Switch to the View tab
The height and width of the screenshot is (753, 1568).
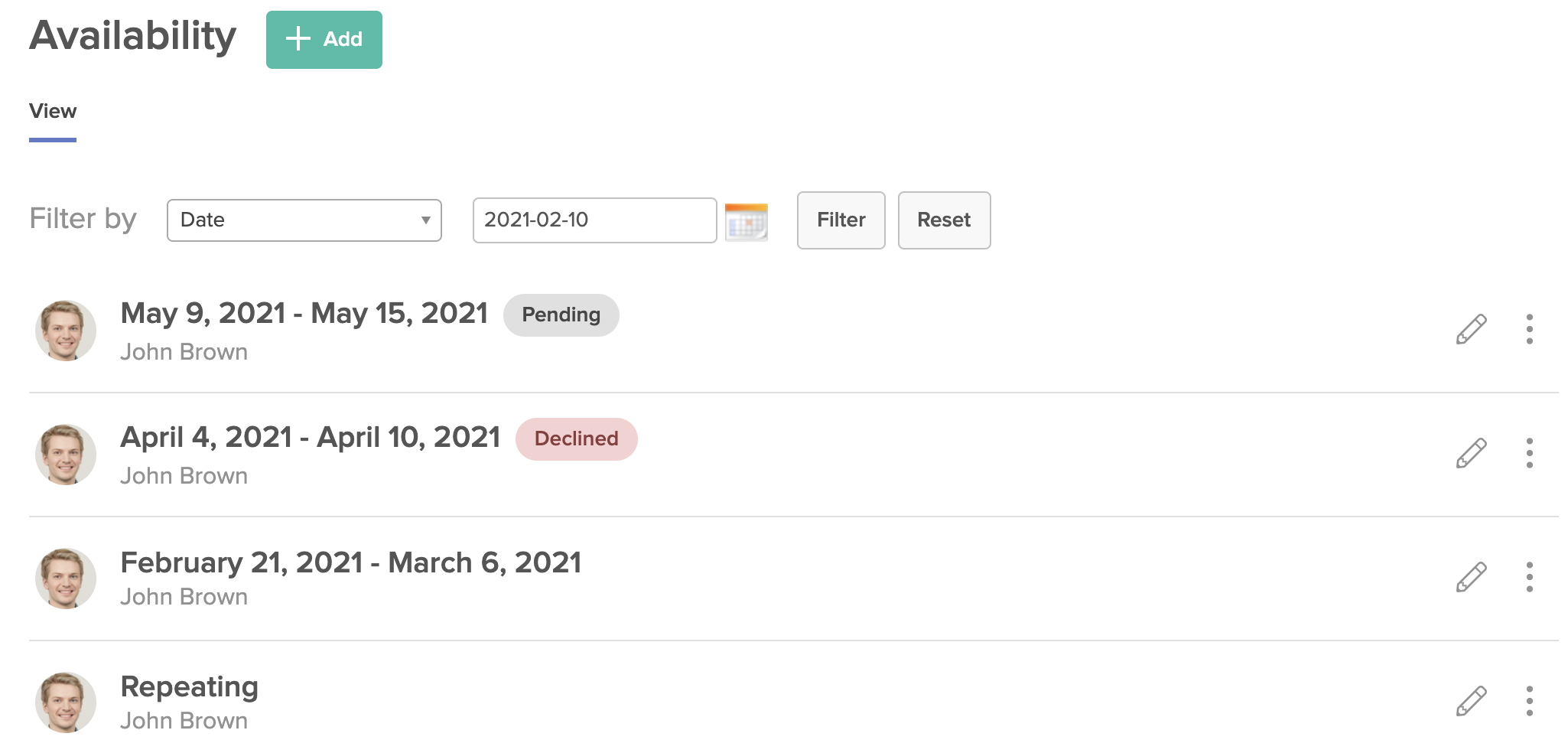(53, 112)
